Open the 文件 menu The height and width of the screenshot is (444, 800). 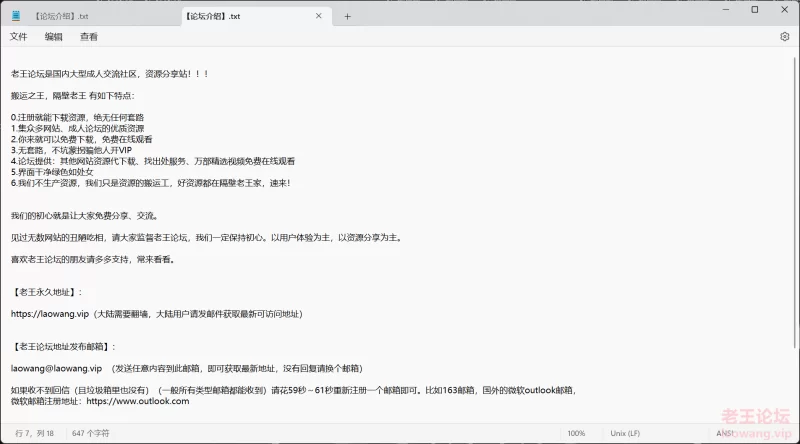click(x=18, y=37)
